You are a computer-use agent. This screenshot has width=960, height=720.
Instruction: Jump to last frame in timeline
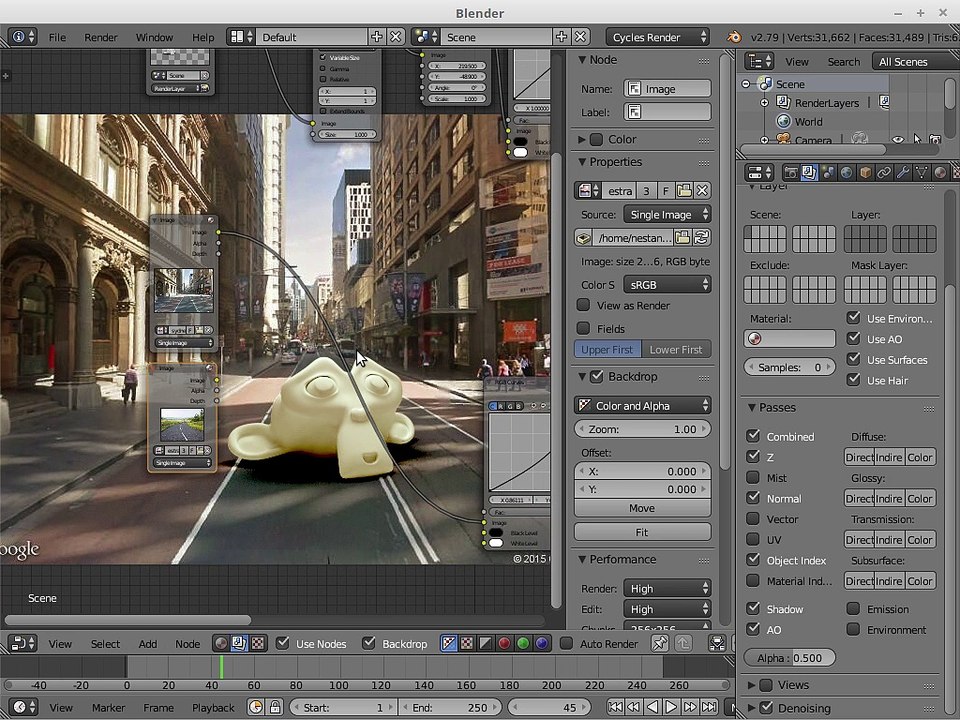709,707
